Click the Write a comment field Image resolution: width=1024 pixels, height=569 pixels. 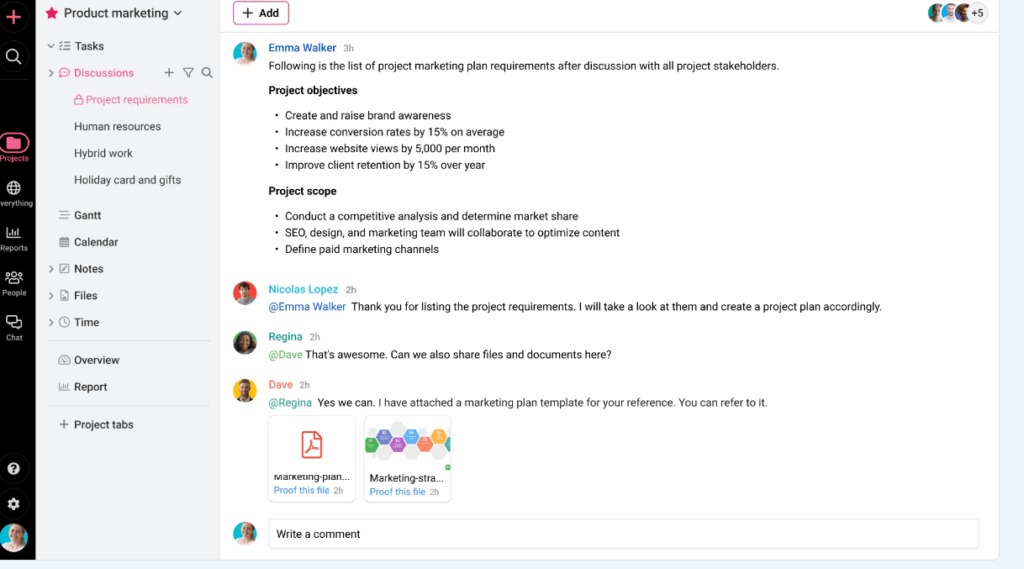pyautogui.click(x=624, y=534)
